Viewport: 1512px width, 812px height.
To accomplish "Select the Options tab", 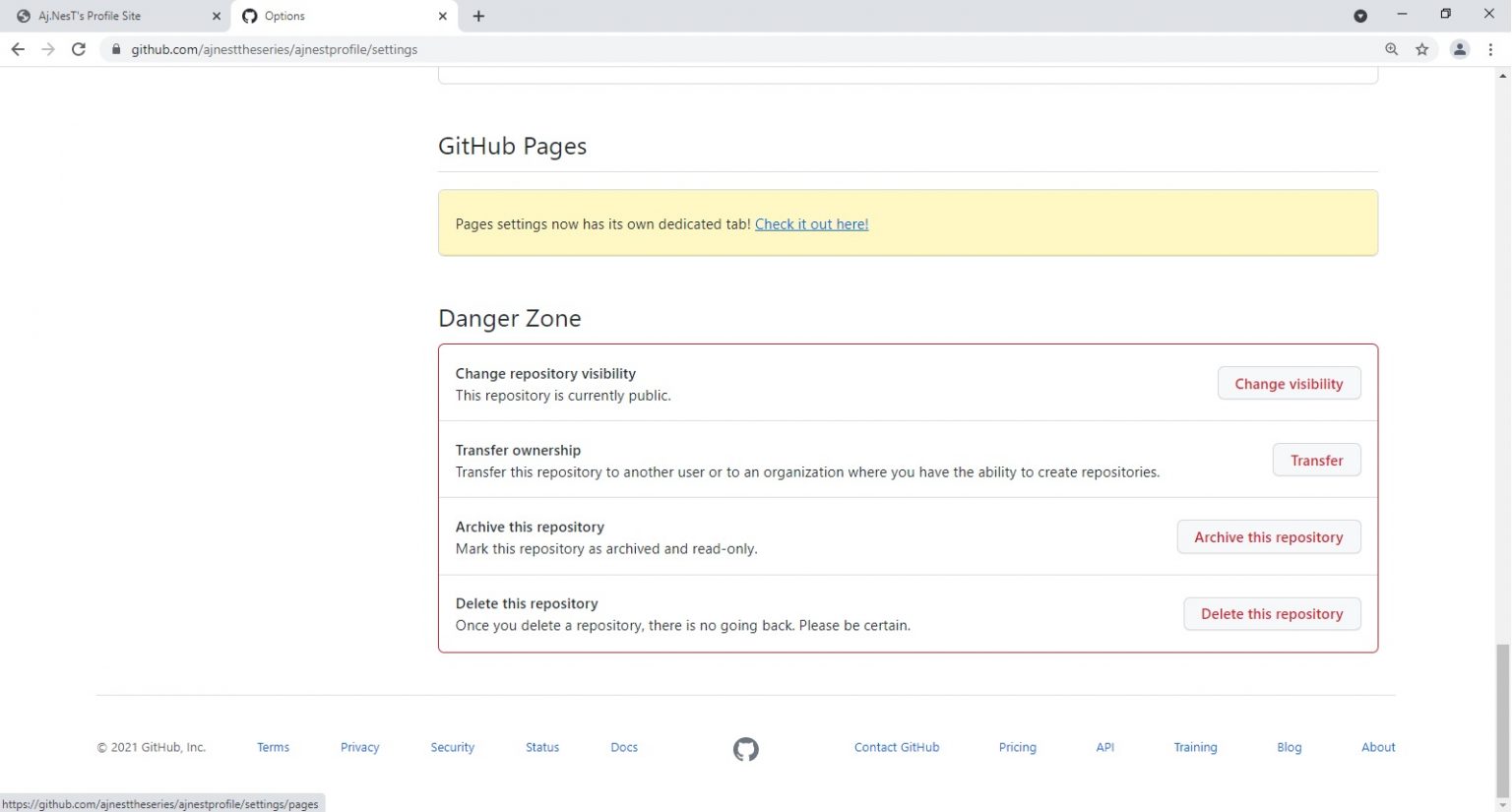I will (x=335, y=16).
